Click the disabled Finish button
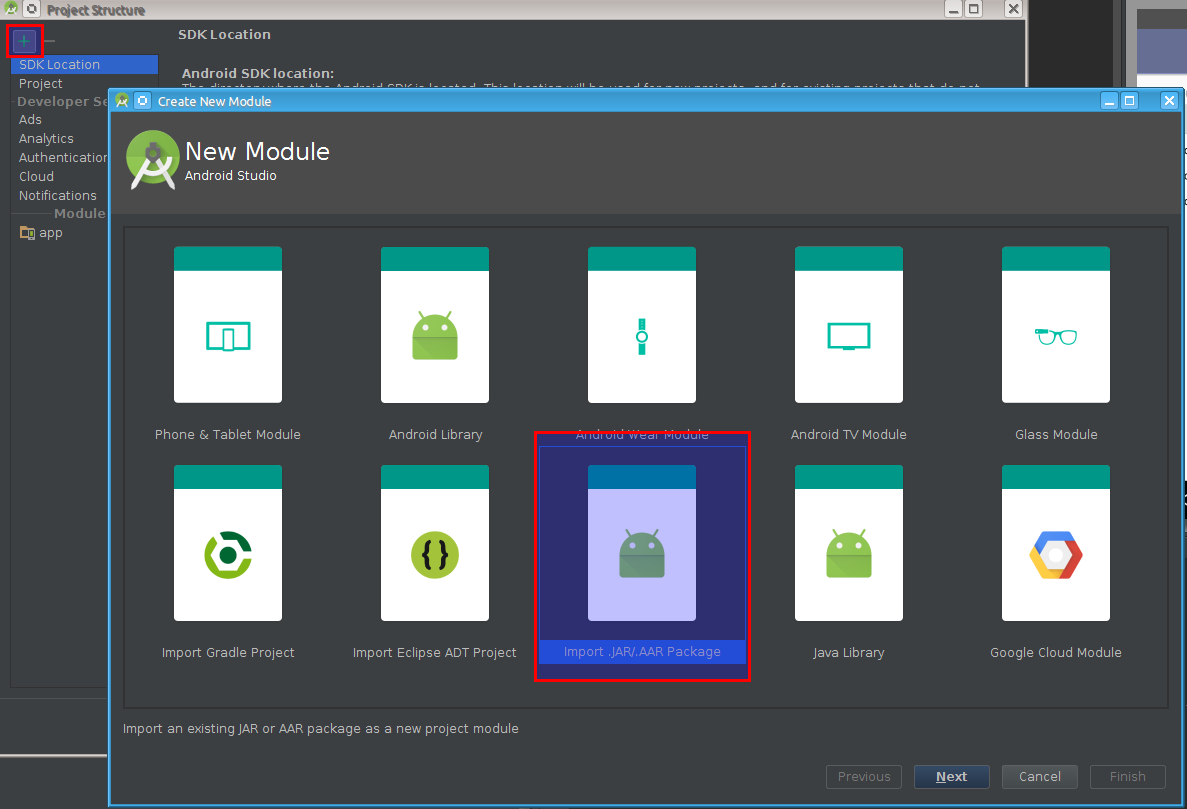The height and width of the screenshot is (809, 1187). 1127,776
